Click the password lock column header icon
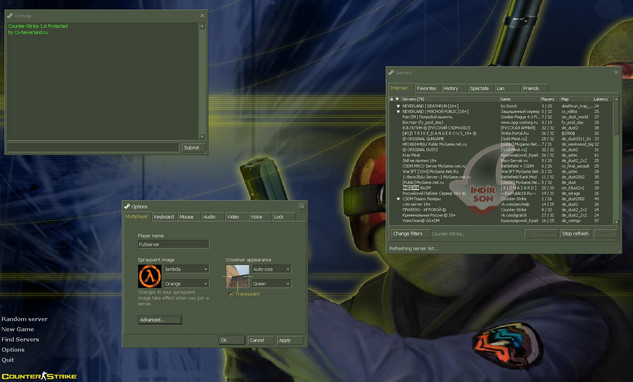Viewport: 633px width, 382px height. click(x=391, y=99)
